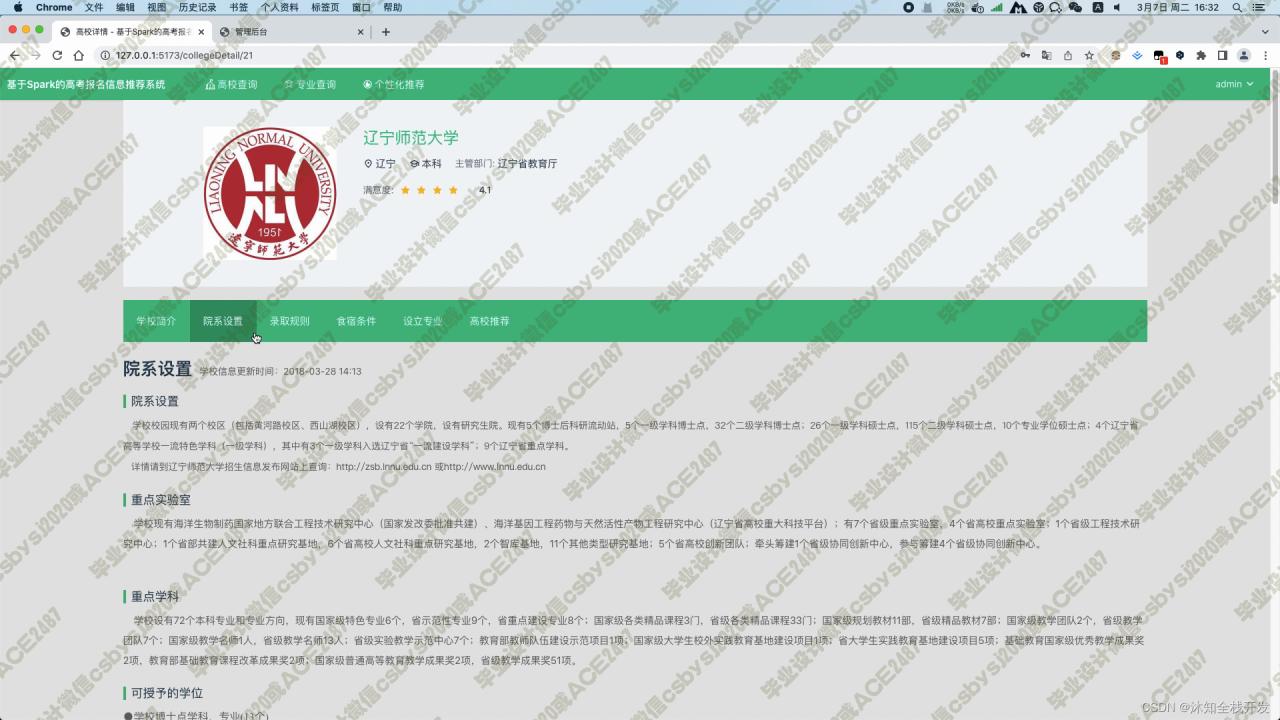Viewport: 1280px width, 720px height.
Task: Click the browser back arrow
Action: (14, 56)
